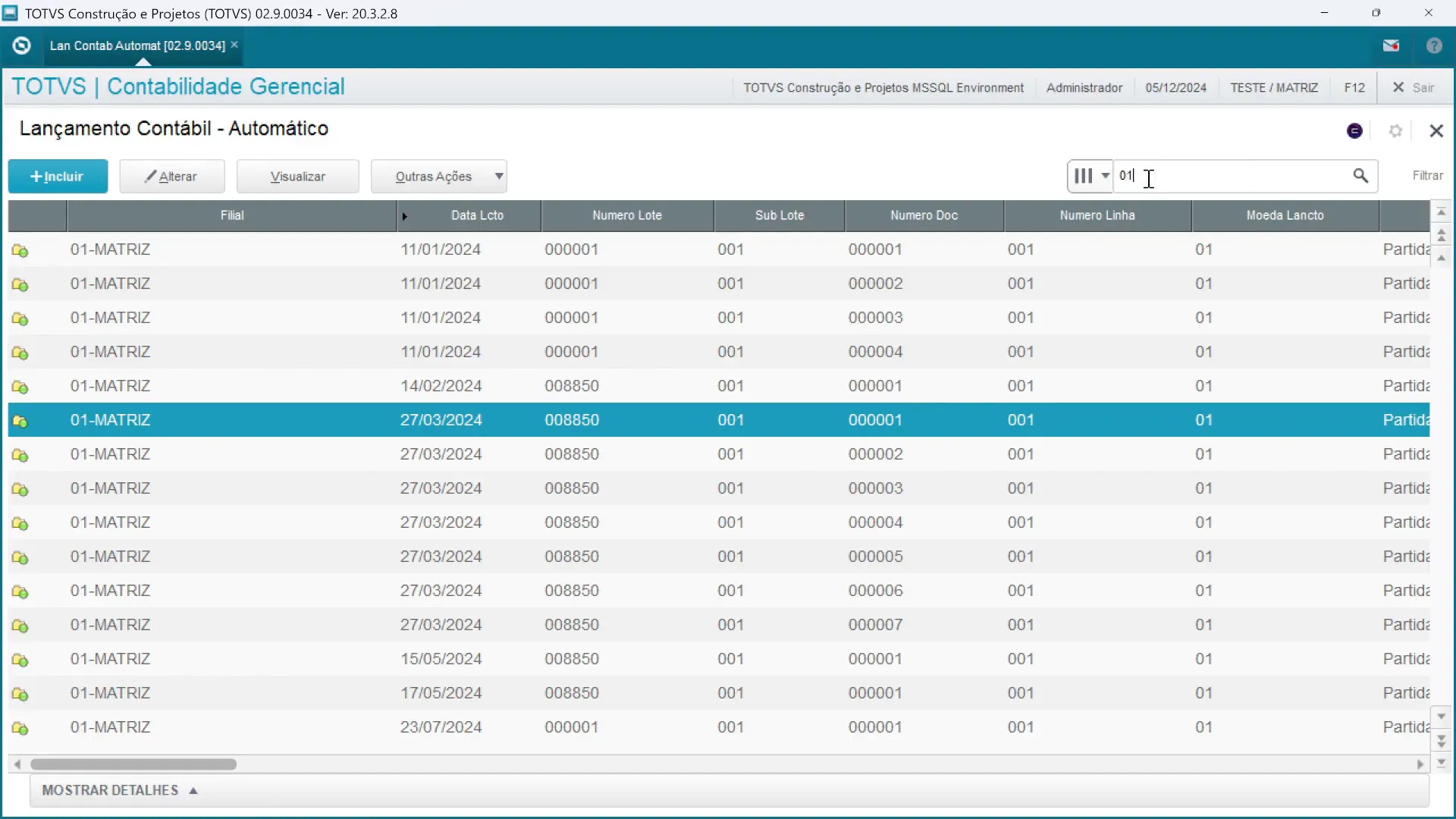1456x819 pixels.
Task: Click the status icon of the 14/02/2024 row
Action: pos(20,387)
